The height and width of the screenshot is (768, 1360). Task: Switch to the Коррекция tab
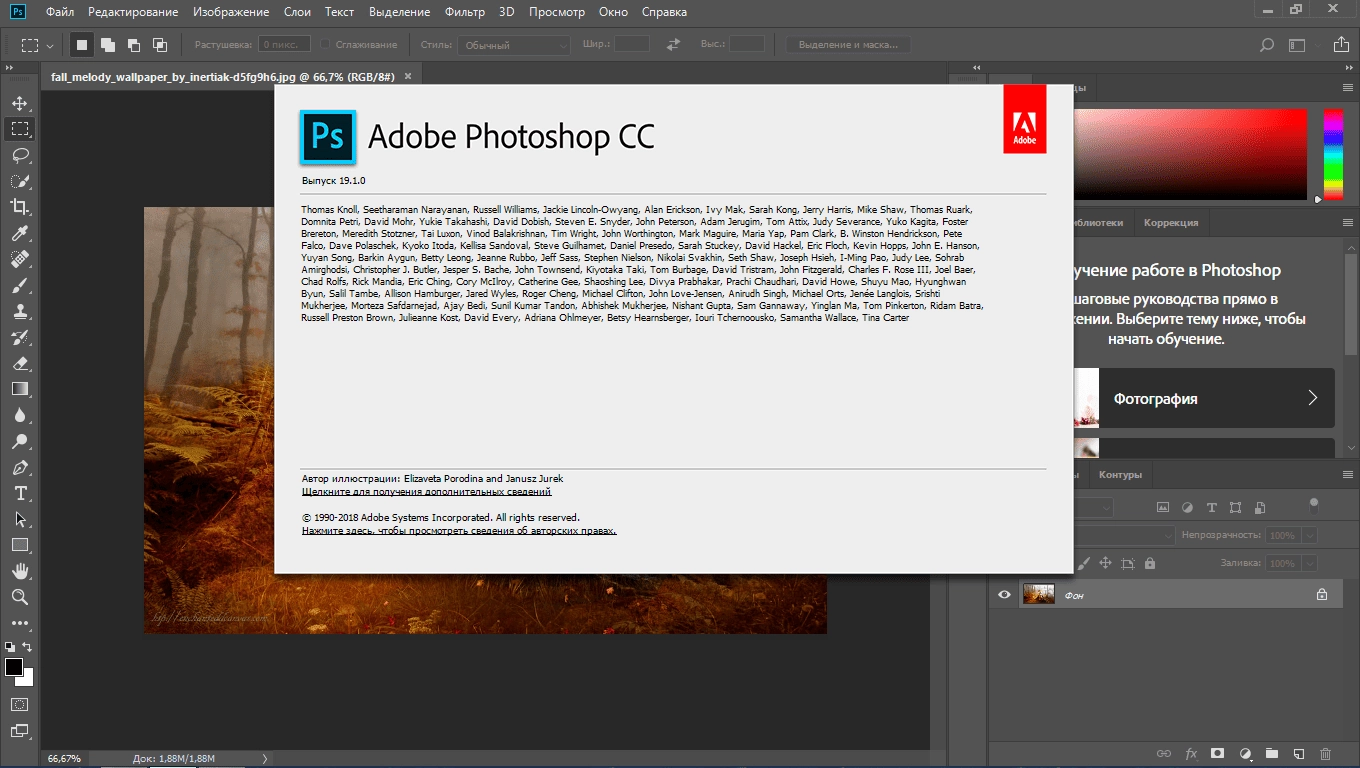point(1171,223)
